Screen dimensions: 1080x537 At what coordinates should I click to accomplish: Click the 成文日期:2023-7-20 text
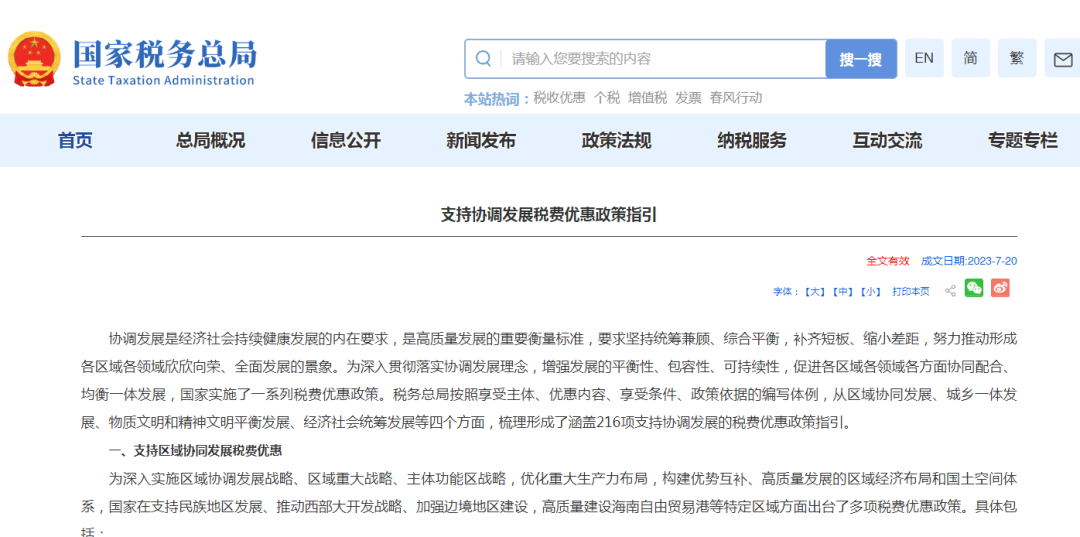[969, 261]
